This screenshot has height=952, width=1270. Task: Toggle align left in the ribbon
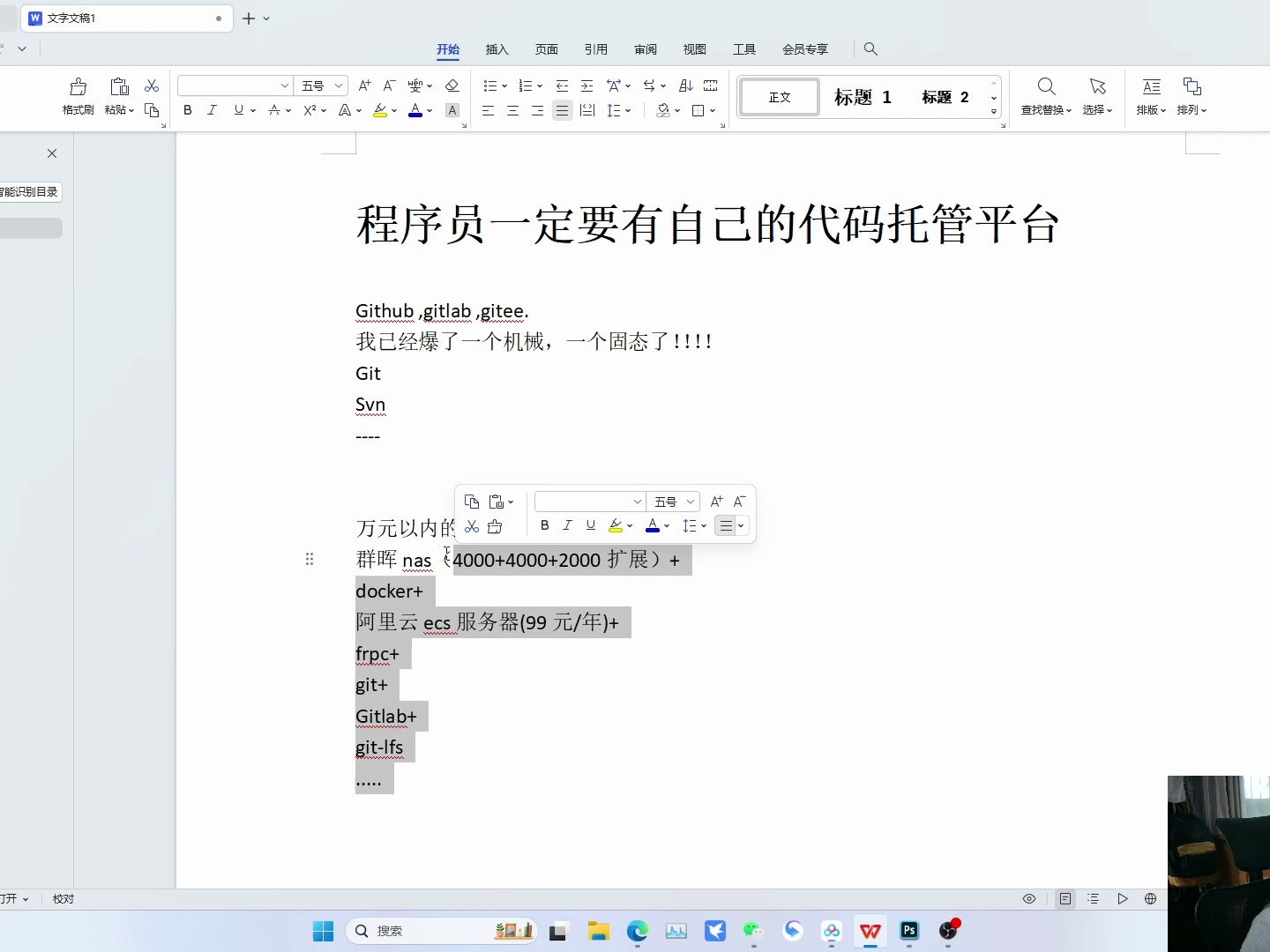click(x=488, y=110)
